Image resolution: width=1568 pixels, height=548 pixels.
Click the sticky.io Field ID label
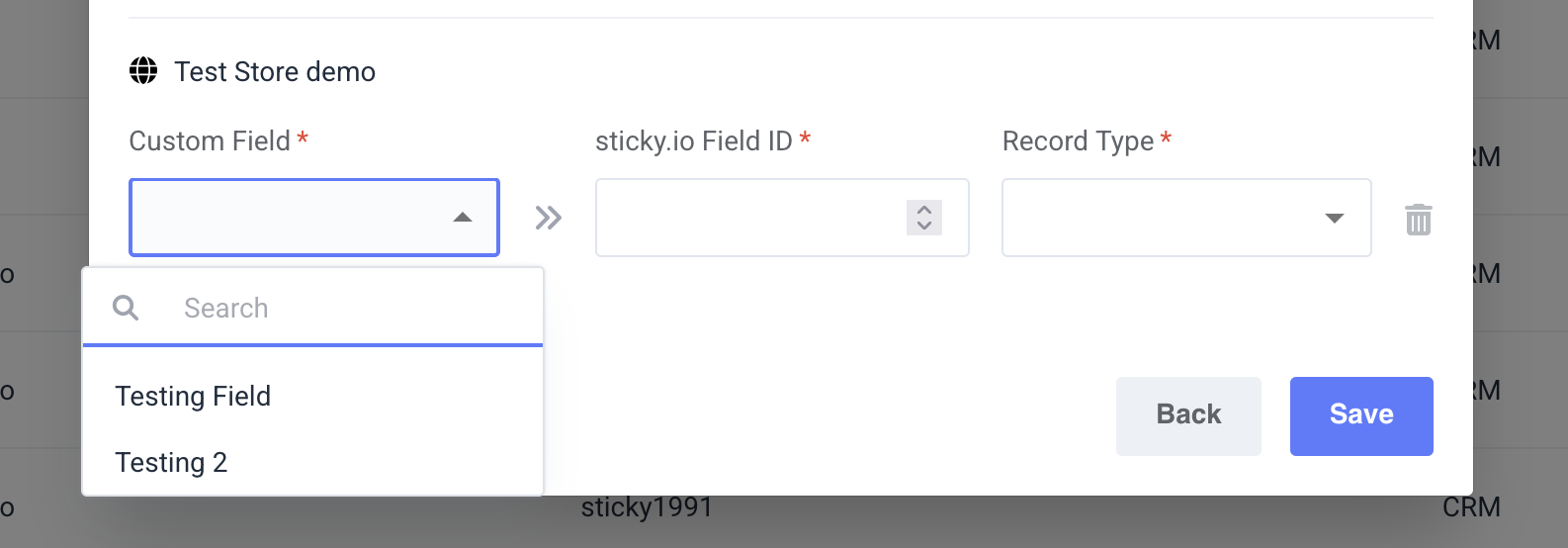[694, 141]
